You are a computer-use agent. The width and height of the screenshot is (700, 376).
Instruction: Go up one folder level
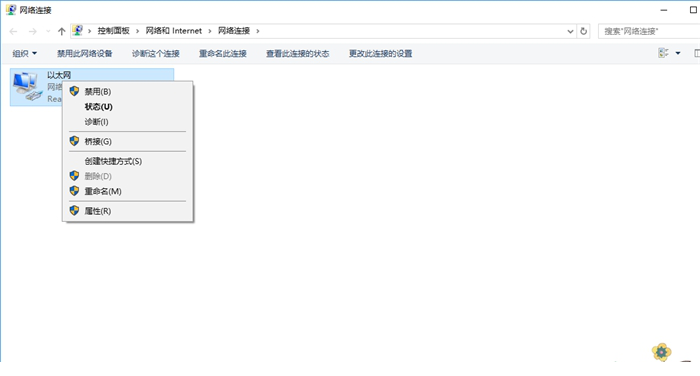(x=62, y=31)
